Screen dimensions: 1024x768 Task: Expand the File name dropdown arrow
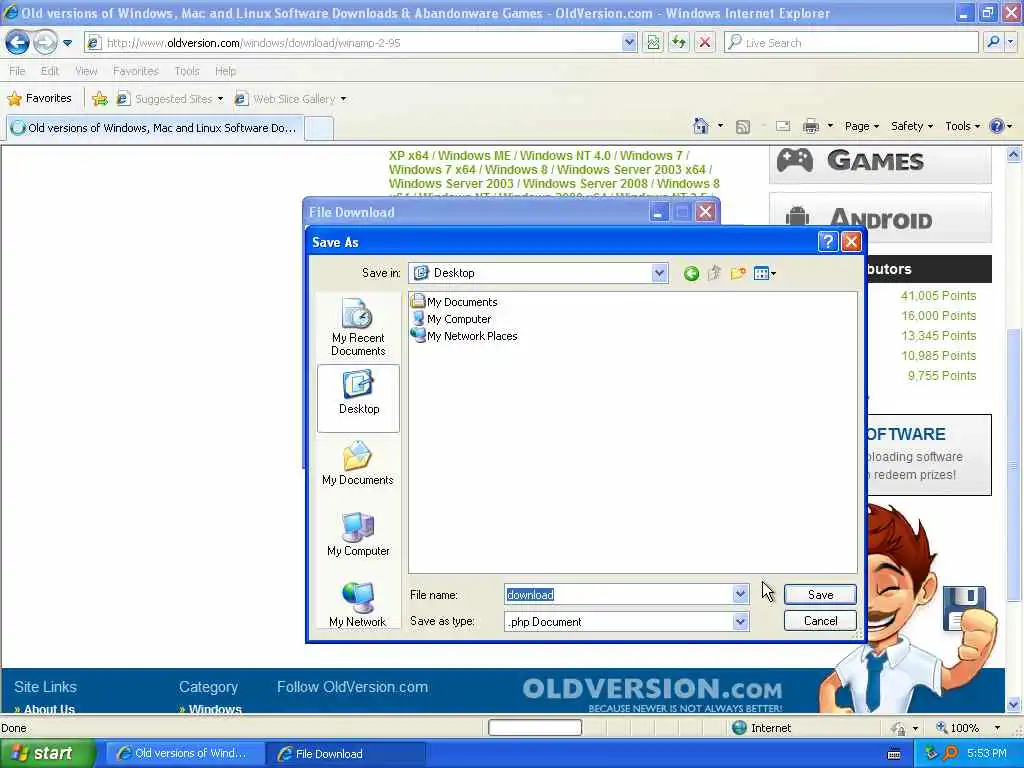coord(740,594)
